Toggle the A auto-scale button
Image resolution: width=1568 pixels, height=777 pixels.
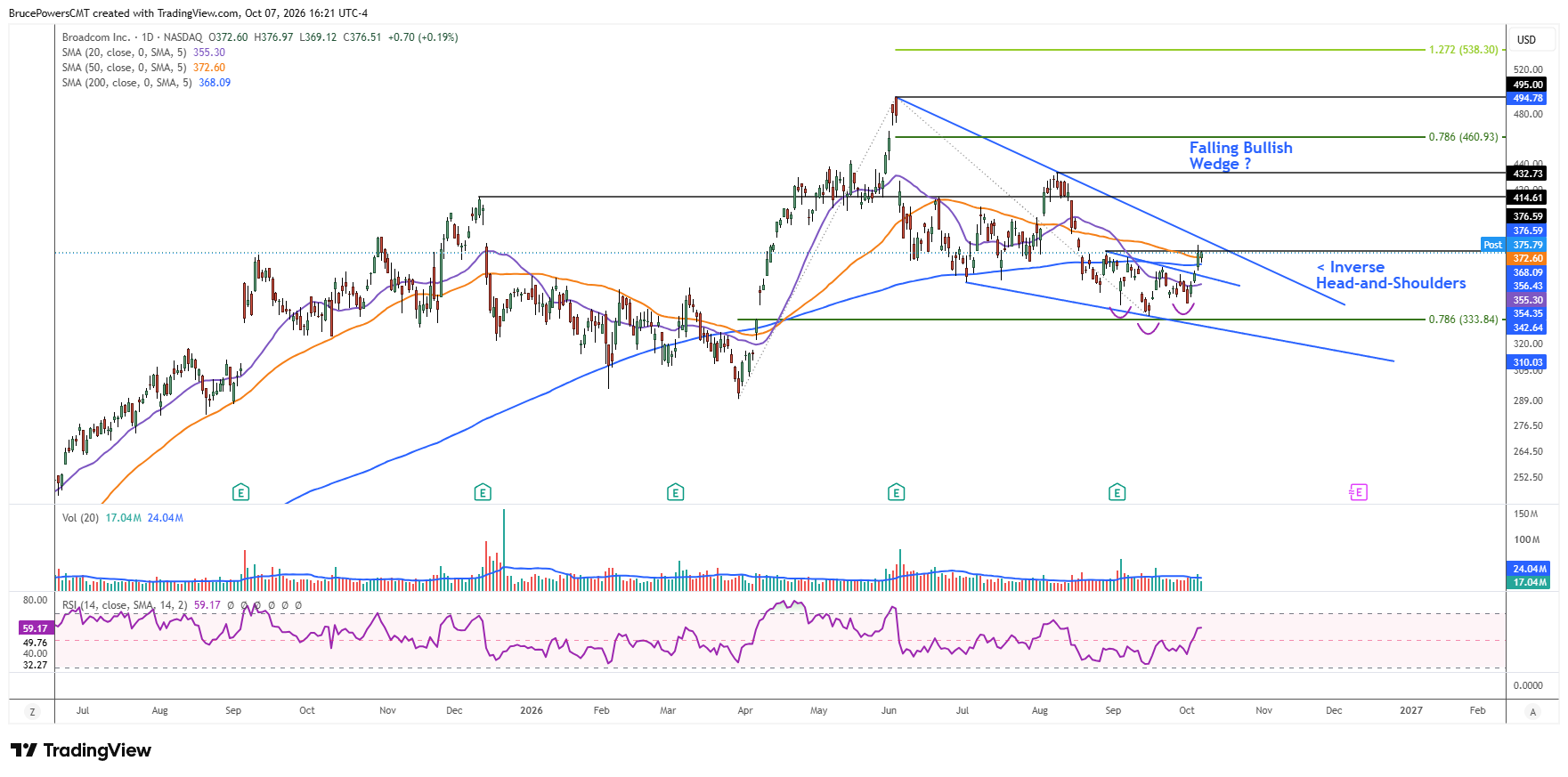coord(1533,712)
